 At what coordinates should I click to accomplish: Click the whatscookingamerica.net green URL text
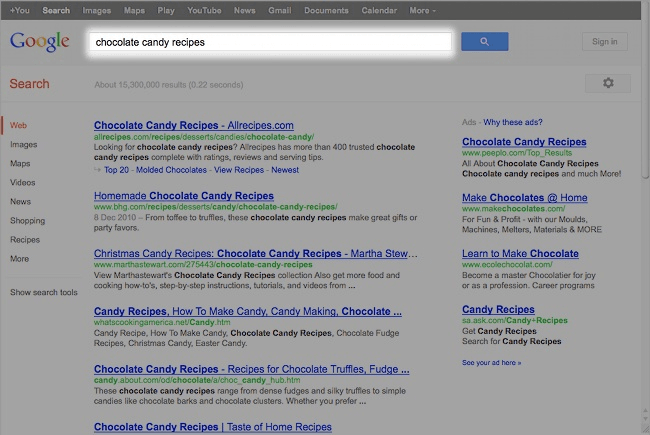162,322
